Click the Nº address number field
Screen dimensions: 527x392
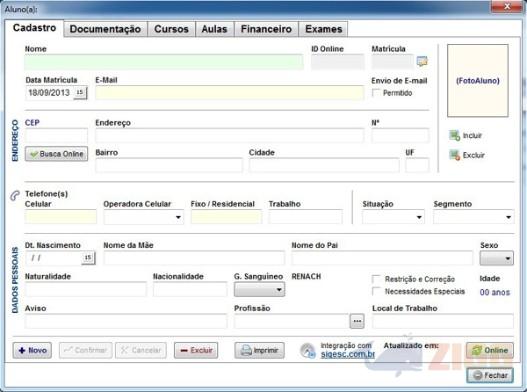[x=400, y=136]
